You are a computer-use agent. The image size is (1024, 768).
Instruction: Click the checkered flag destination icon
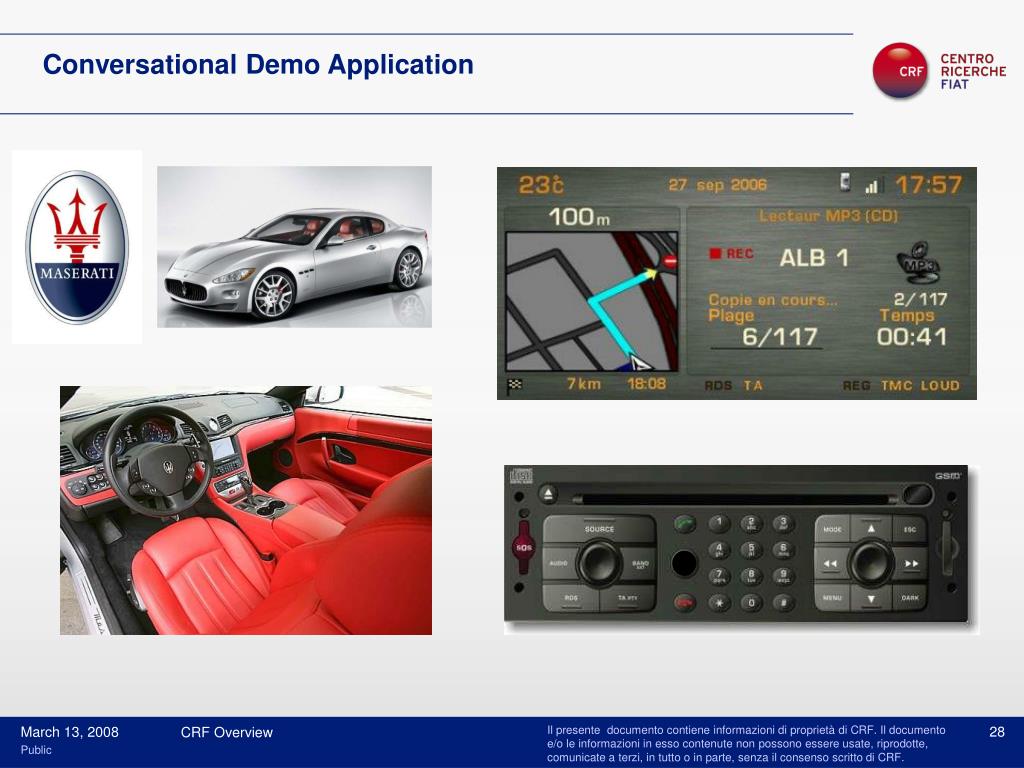pyautogui.click(x=514, y=385)
